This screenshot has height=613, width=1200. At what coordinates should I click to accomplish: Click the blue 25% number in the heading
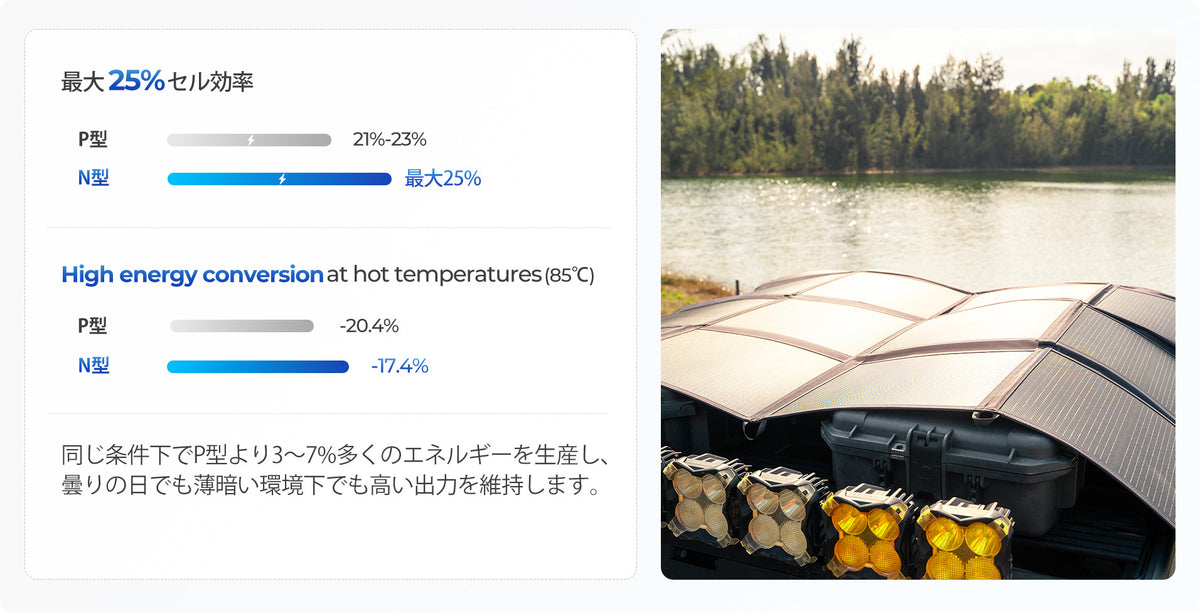pyautogui.click(x=136, y=81)
